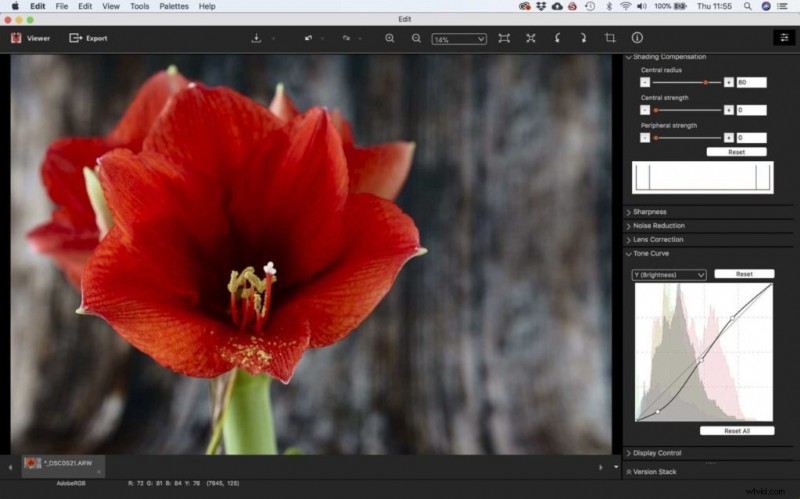Click the Central radius slider handle
The height and width of the screenshot is (499, 800).
coord(705,82)
